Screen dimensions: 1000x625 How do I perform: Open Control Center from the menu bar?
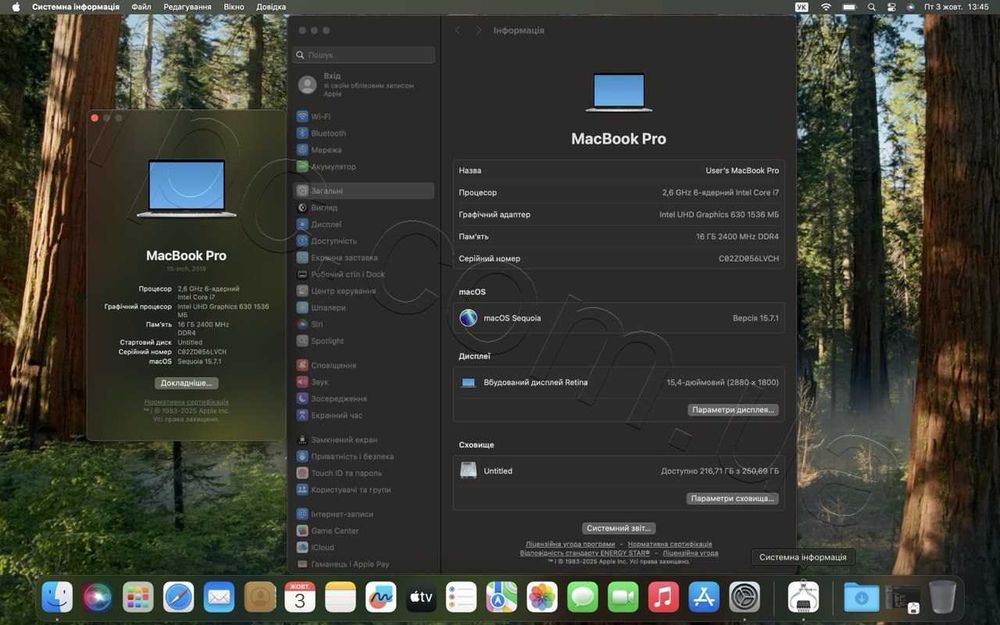(892, 7)
